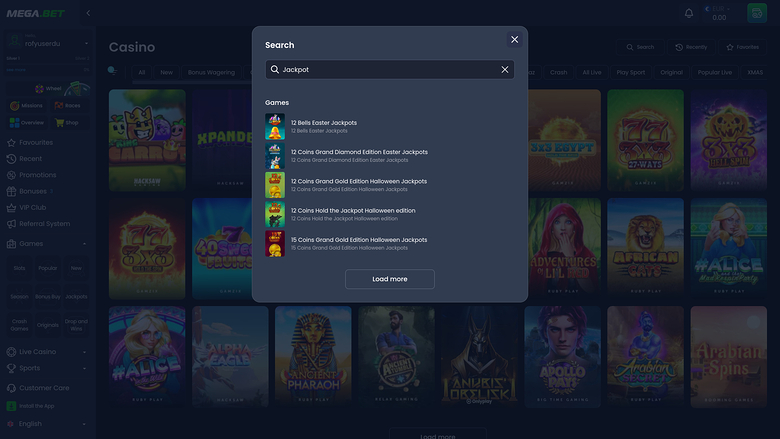This screenshot has width=780, height=439.
Task: Click the 15 Coins Grand Gold Halloween thumbnail
Action: pyautogui.click(x=275, y=243)
